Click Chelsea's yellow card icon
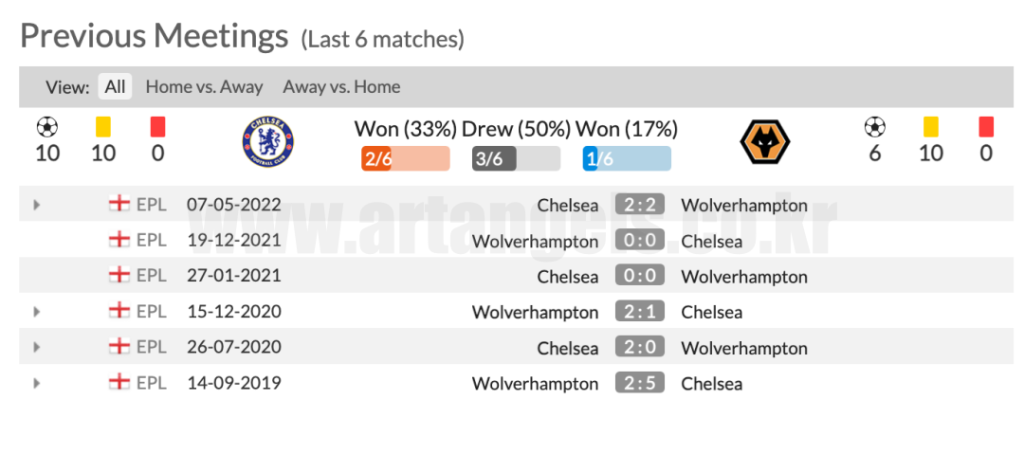 (x=103, y=126)
